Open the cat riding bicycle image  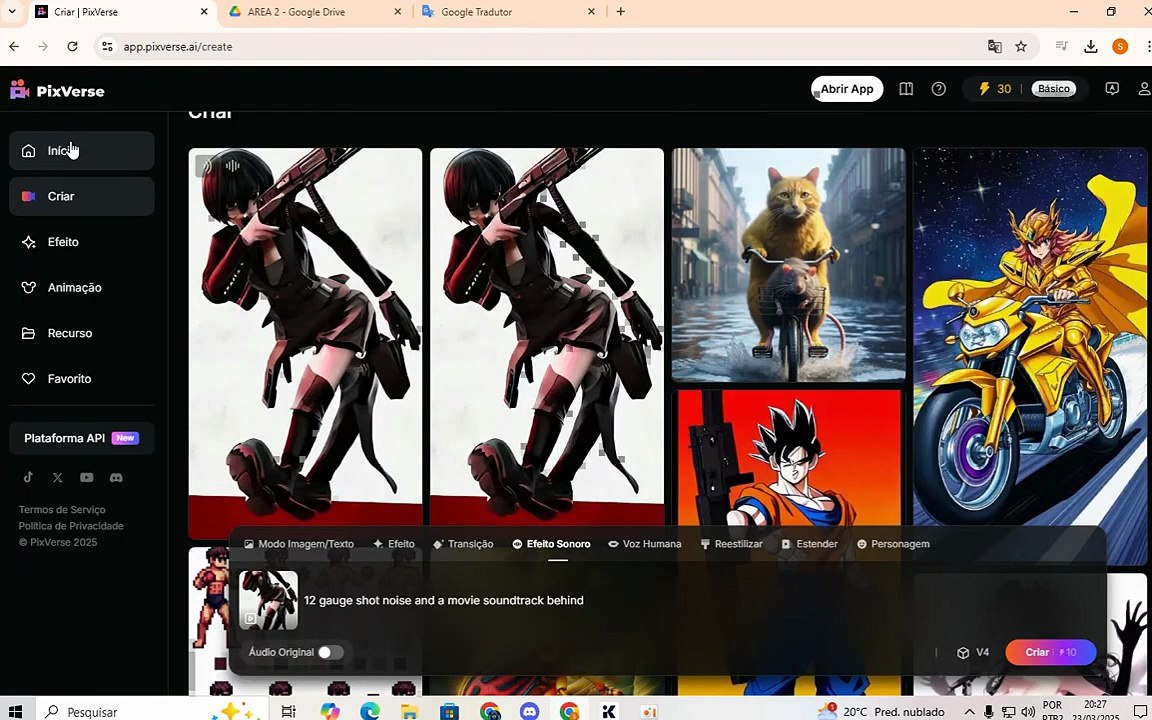pos(788,264)
